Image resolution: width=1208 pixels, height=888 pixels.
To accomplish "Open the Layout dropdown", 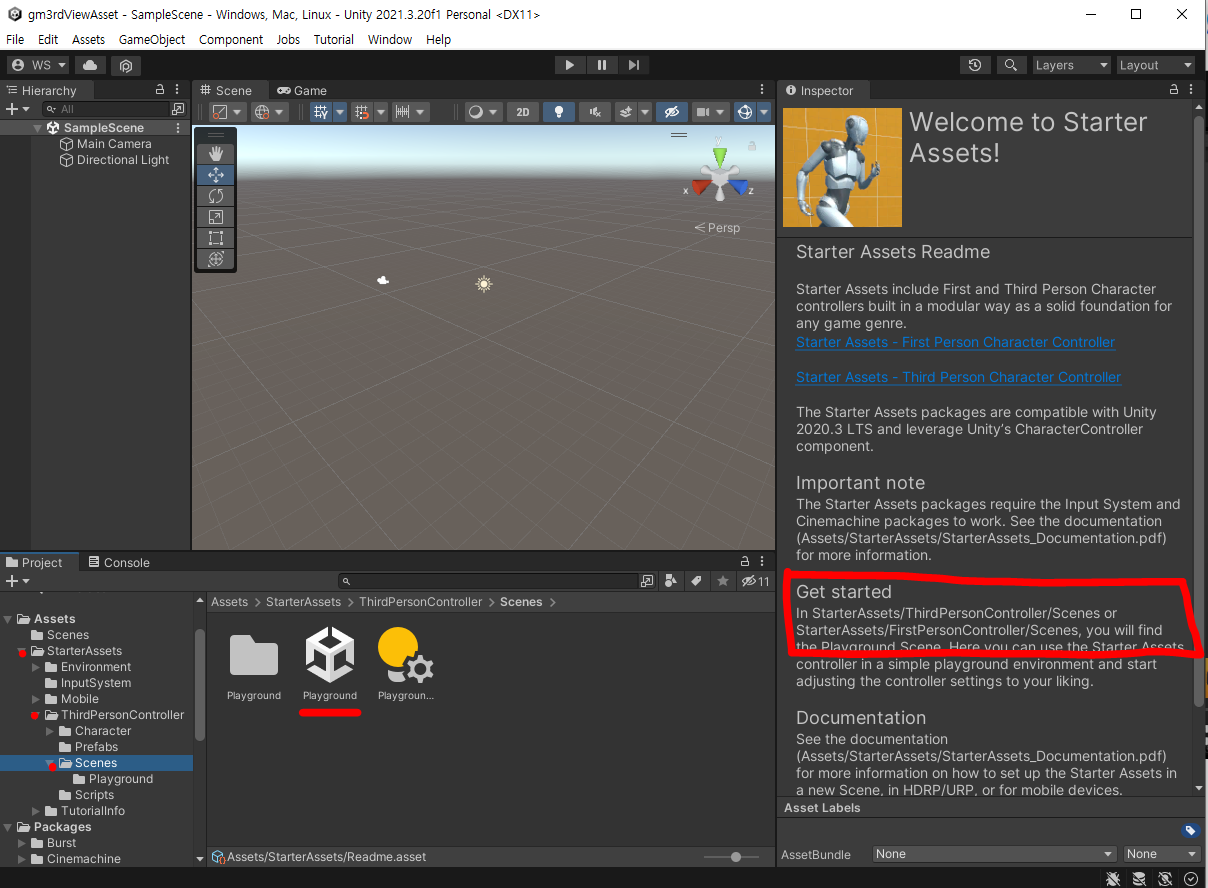I will (1157, 65).
